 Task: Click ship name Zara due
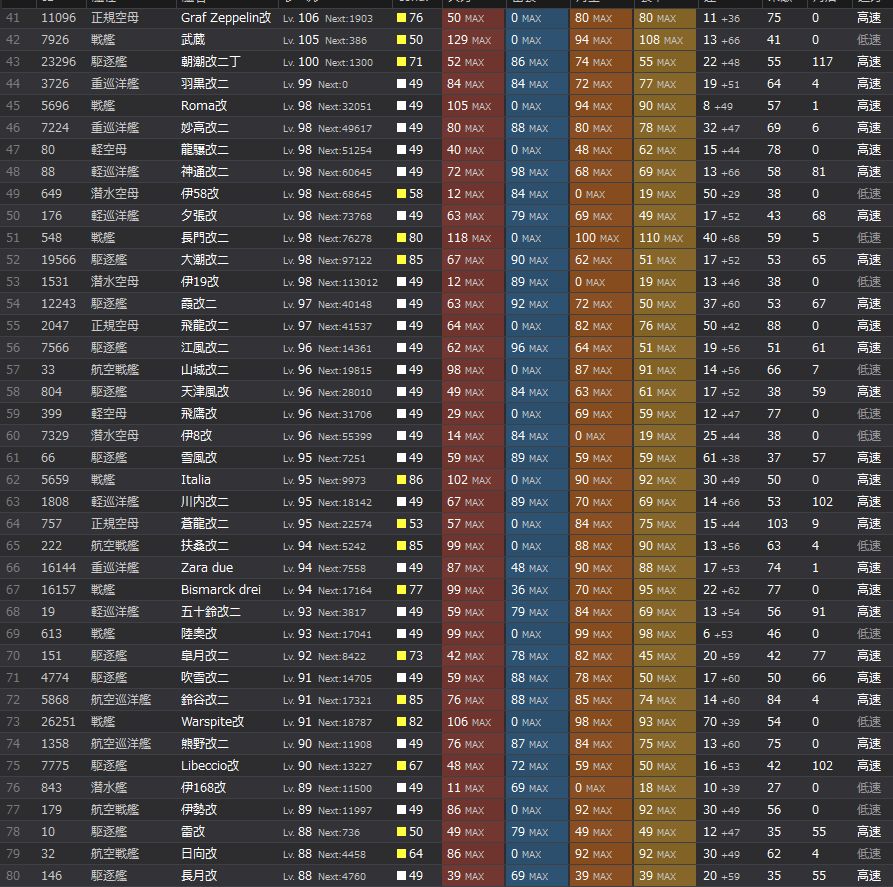pyautogui.click(x=207, y=568)
